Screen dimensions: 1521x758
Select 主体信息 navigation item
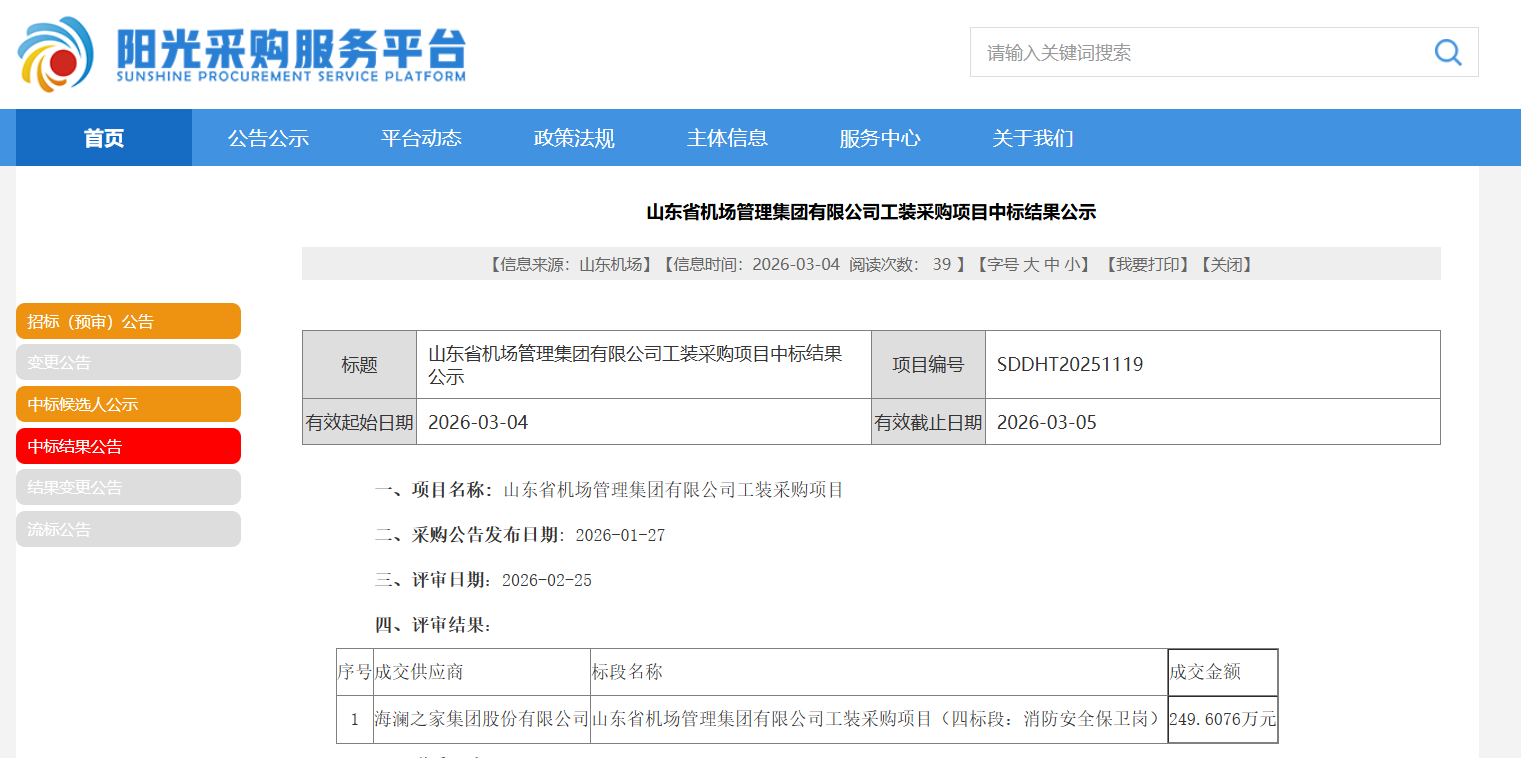pos(727,138)
